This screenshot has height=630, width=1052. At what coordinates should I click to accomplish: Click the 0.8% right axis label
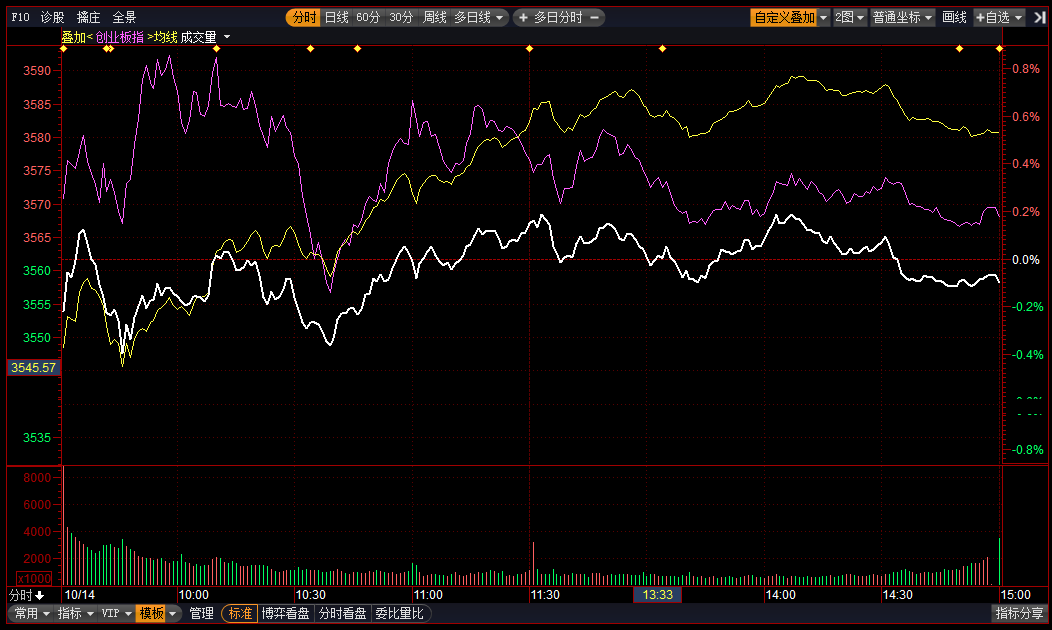tap(1025, 68)
